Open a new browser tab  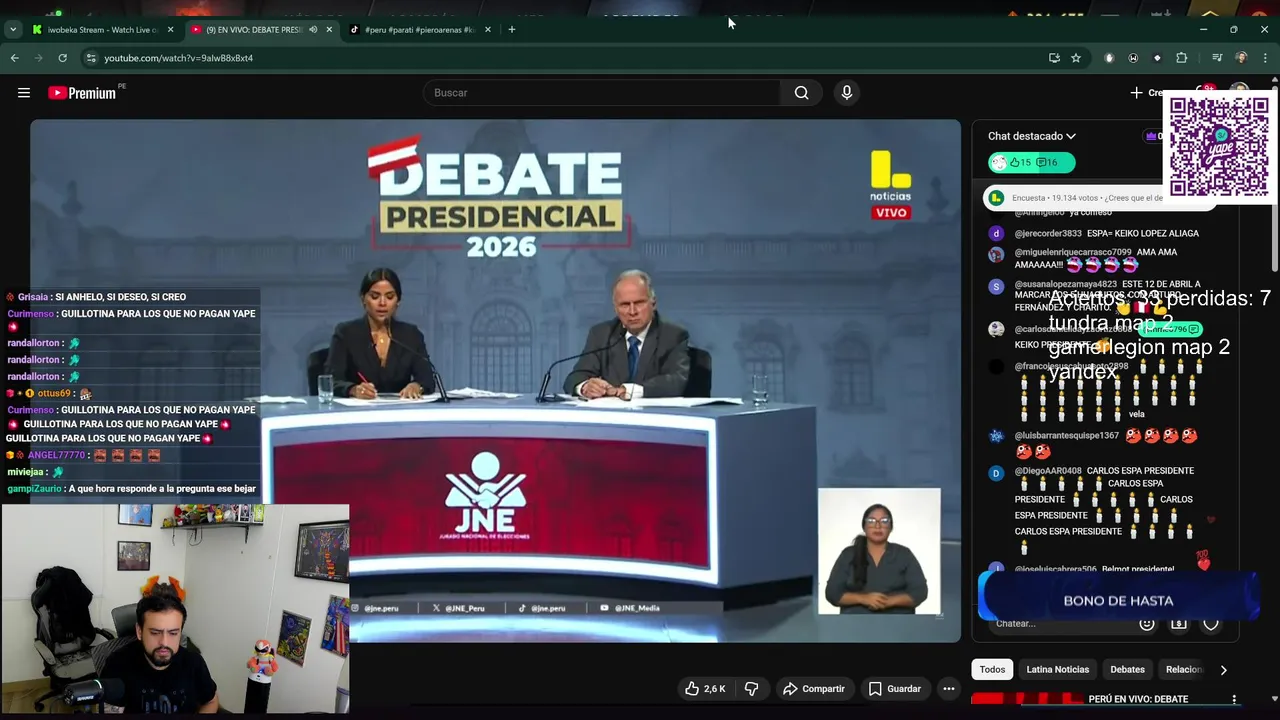(512, 30)
